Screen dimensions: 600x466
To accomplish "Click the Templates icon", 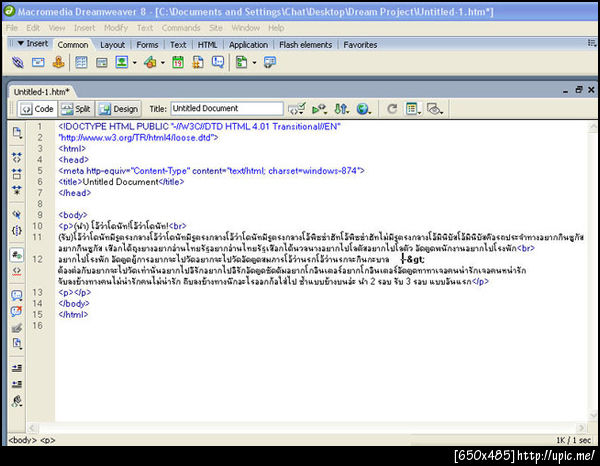I will (x=241, y=62).
